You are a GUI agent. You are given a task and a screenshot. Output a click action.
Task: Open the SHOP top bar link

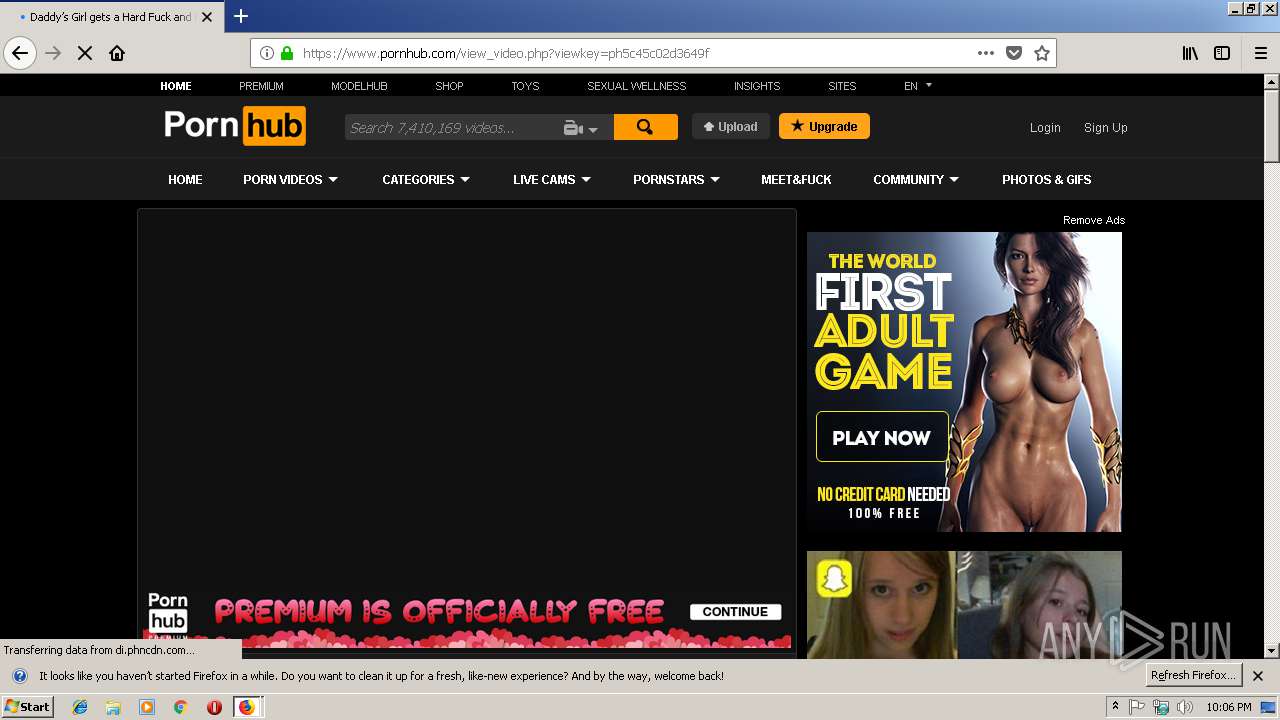(x=449, y=86)
